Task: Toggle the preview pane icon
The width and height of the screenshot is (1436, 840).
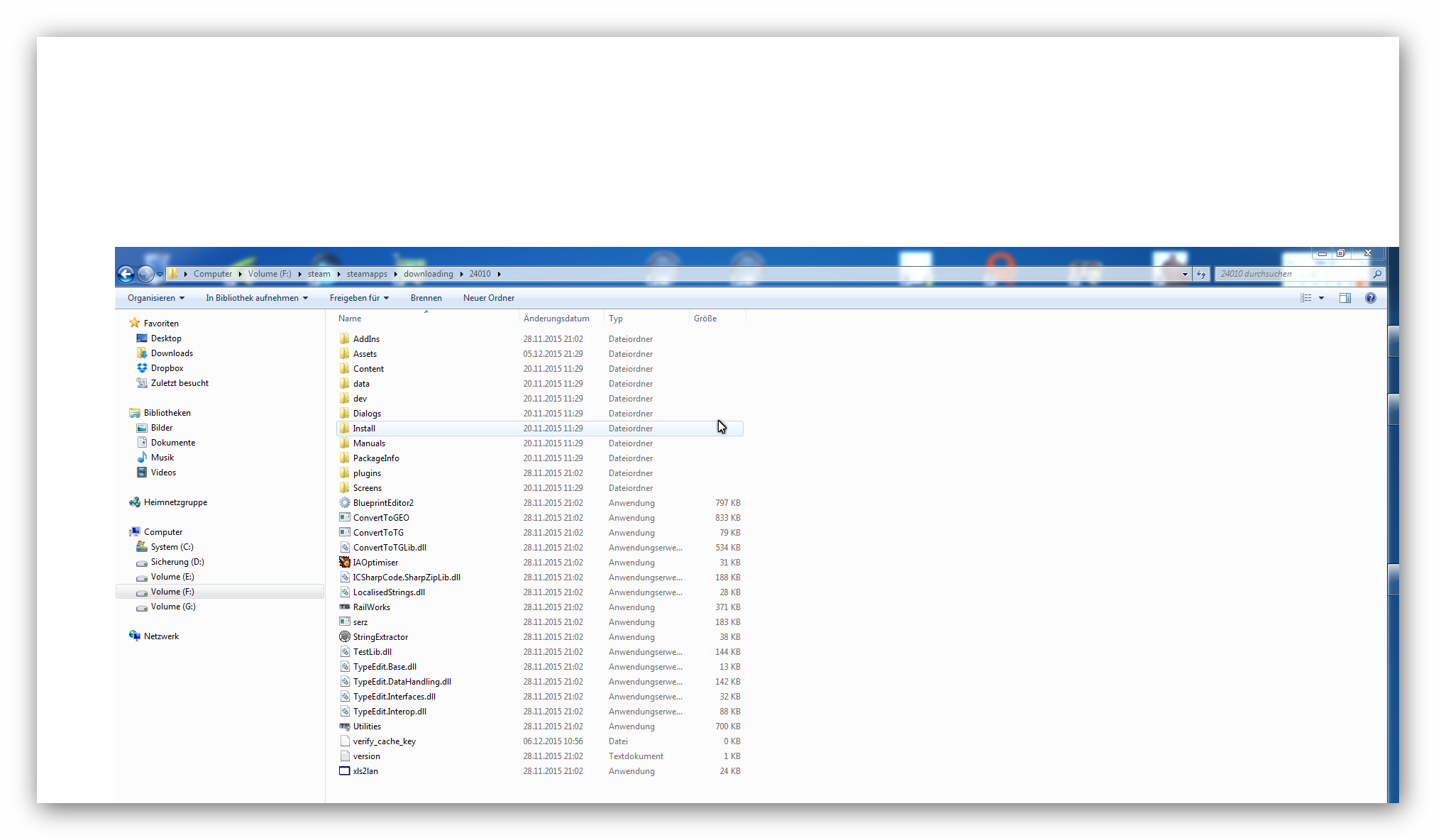Action: [1344, 298]
